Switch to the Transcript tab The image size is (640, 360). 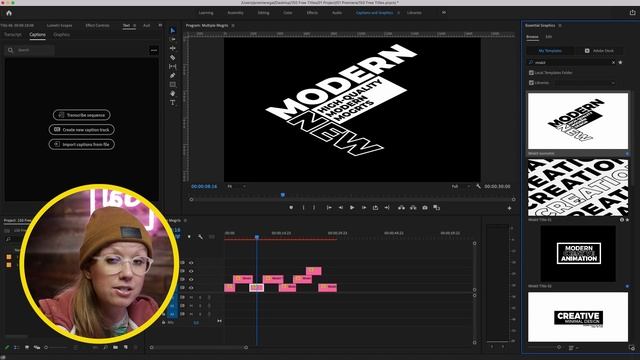click(13, 35)
